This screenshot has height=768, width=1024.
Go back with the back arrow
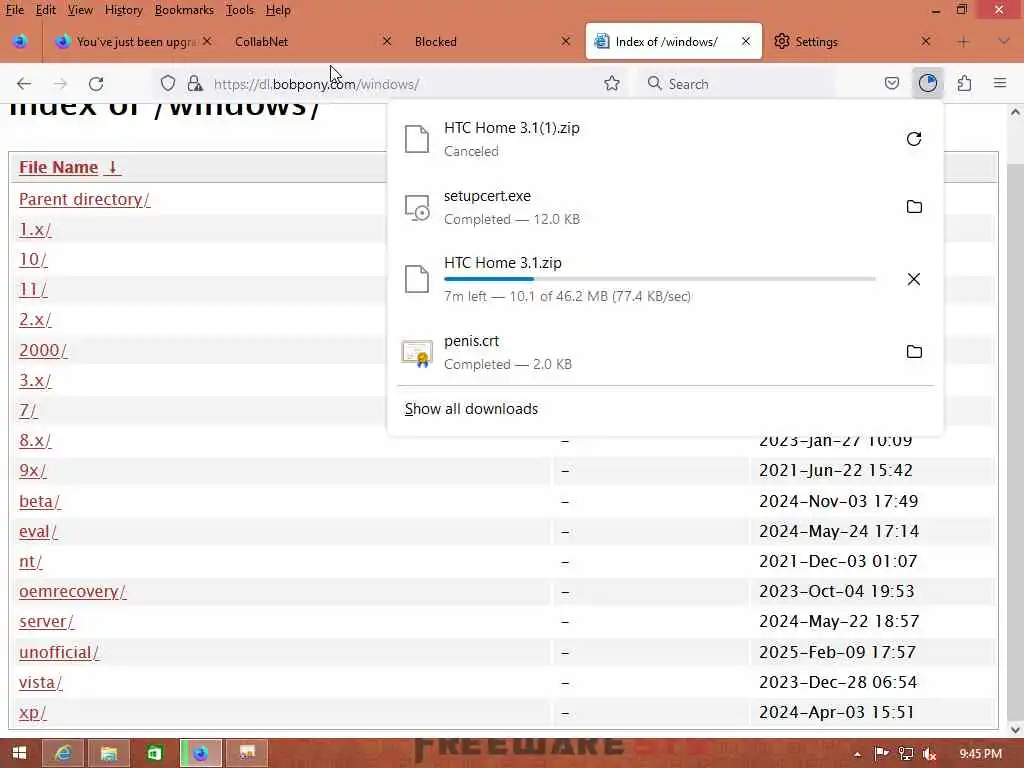(24, 84)
